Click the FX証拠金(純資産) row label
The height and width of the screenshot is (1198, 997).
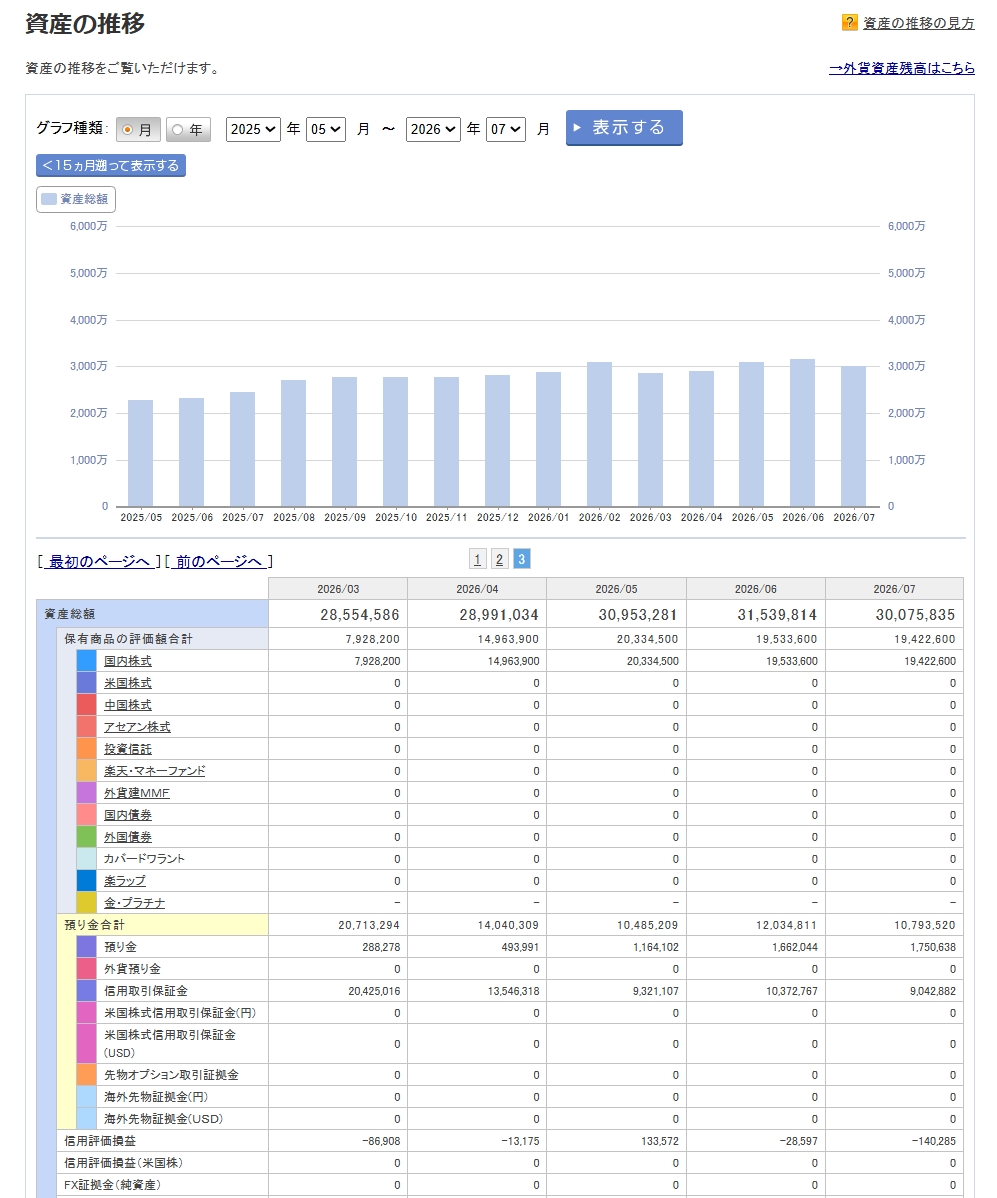coord(112,1185)
